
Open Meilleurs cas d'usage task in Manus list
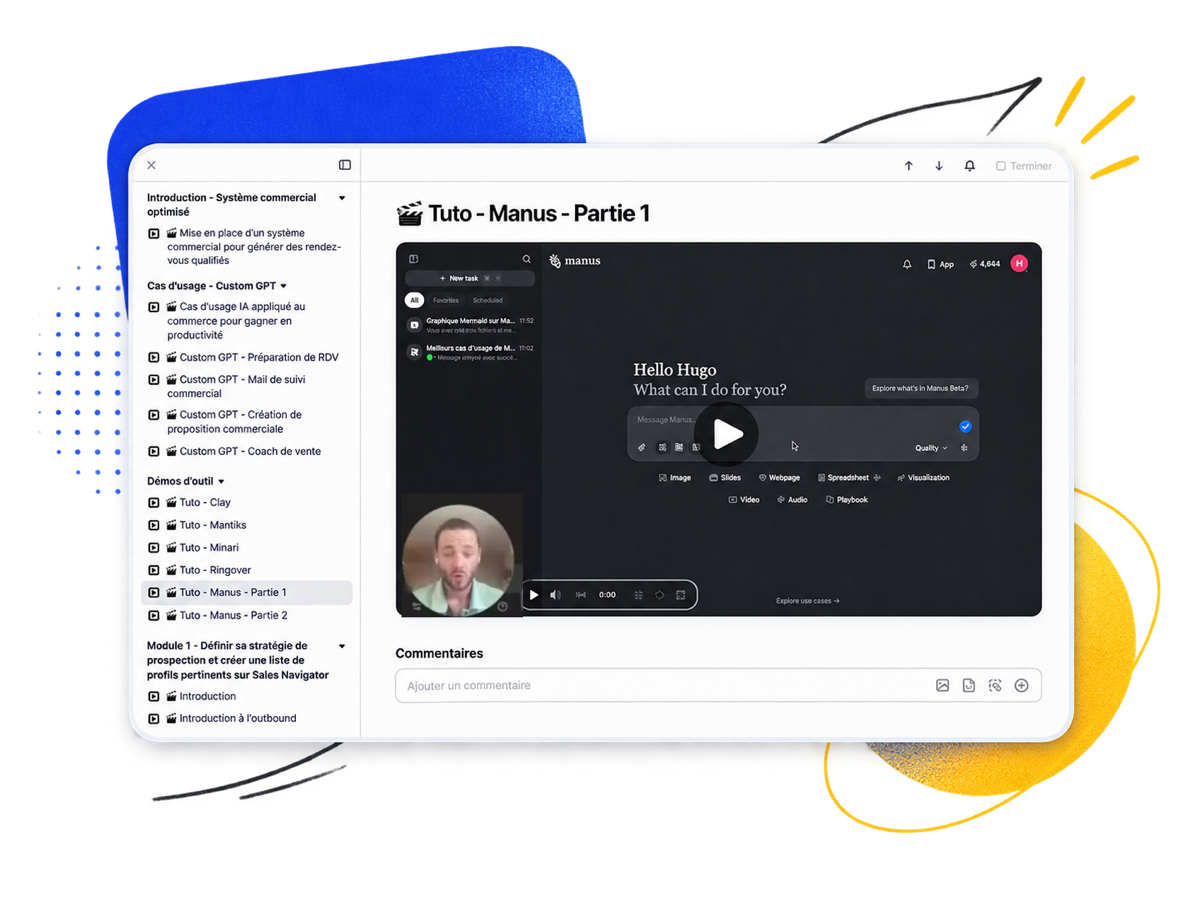point(470,352)
